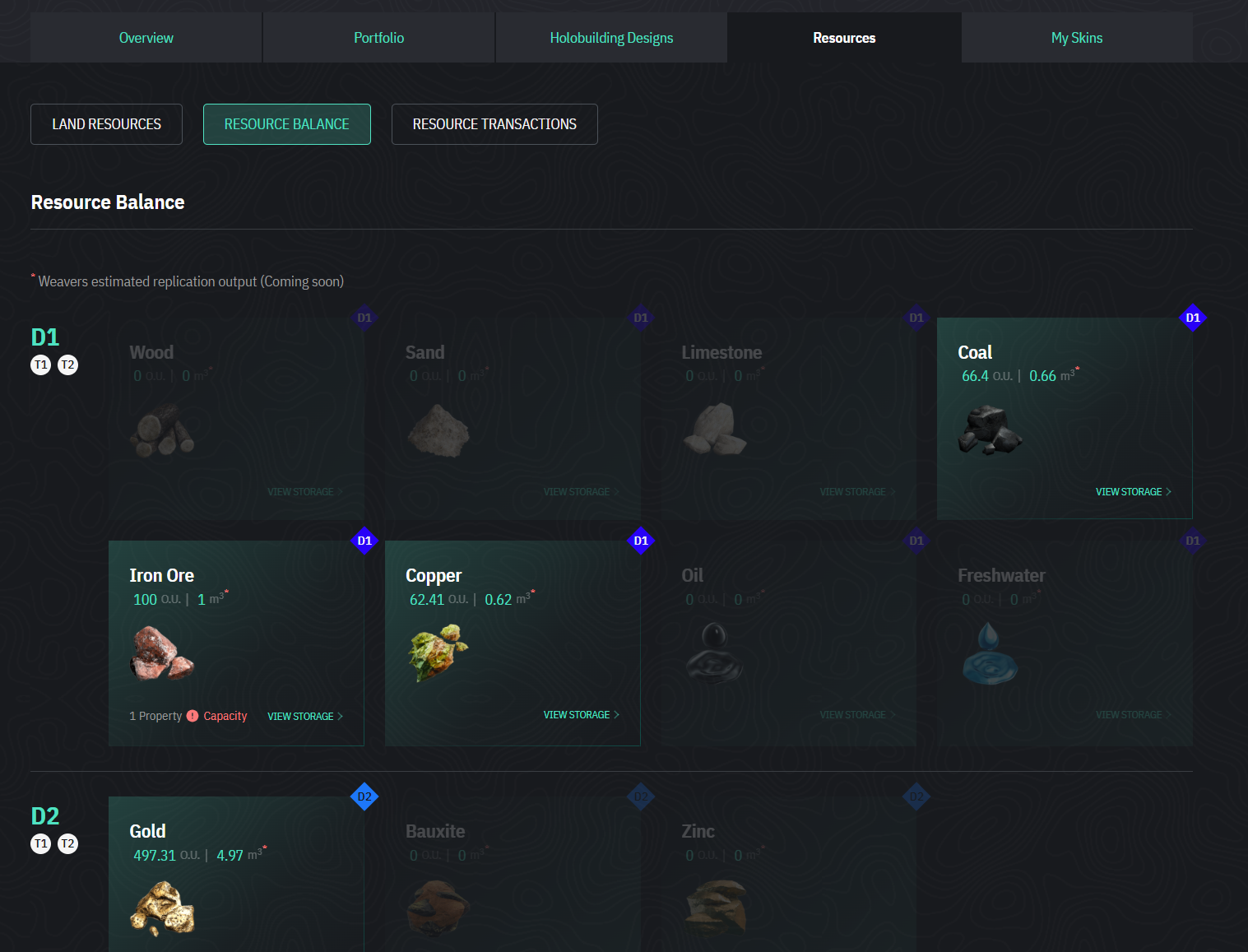Screen dimensions: 1248x952
Task: Open the Resource Transactions view
Action: (x=494, y=124)
